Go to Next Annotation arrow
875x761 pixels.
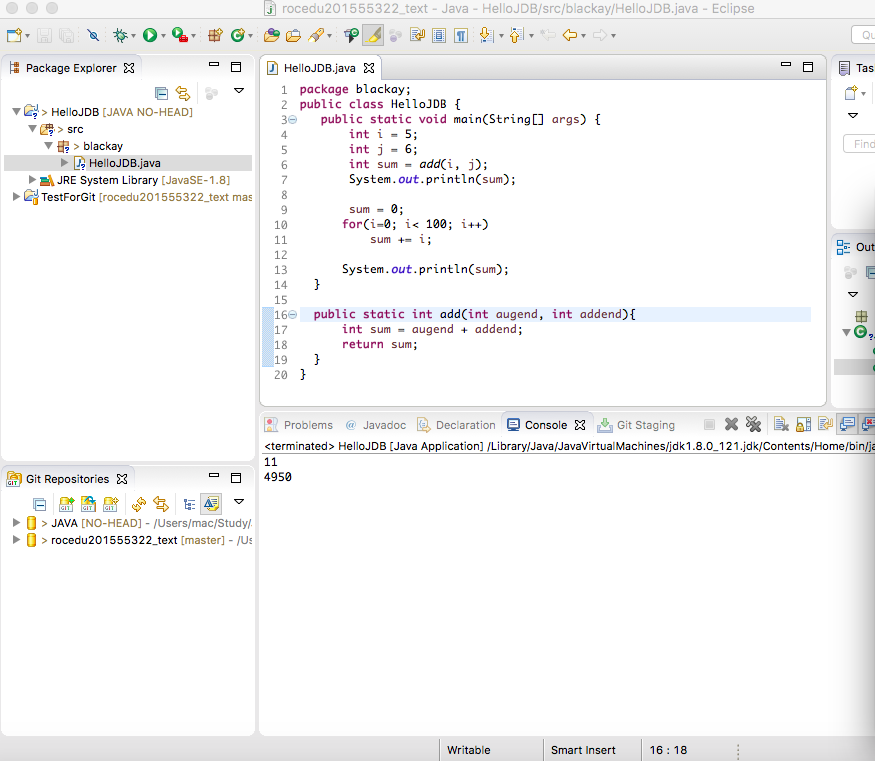[x=486, y=35]
